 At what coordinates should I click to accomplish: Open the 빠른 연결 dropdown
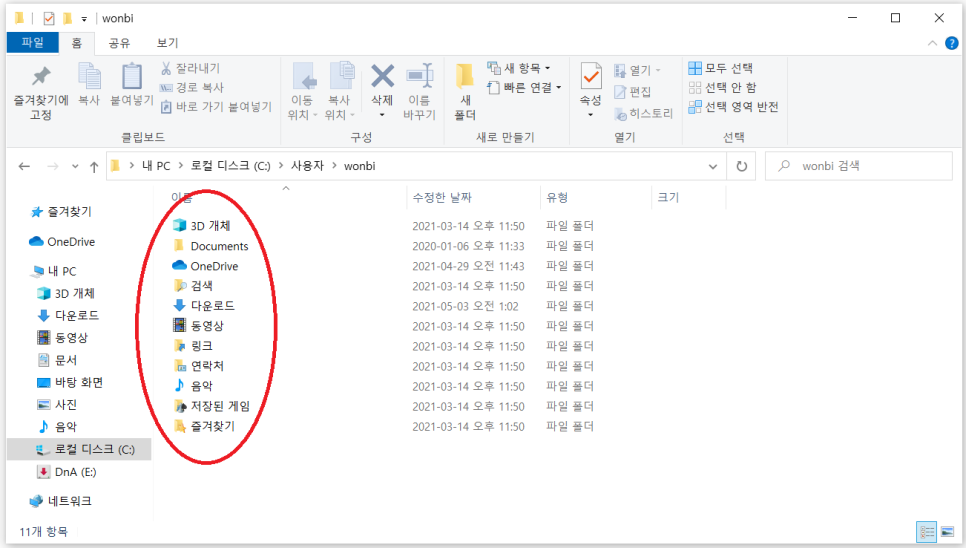(524, 87)
